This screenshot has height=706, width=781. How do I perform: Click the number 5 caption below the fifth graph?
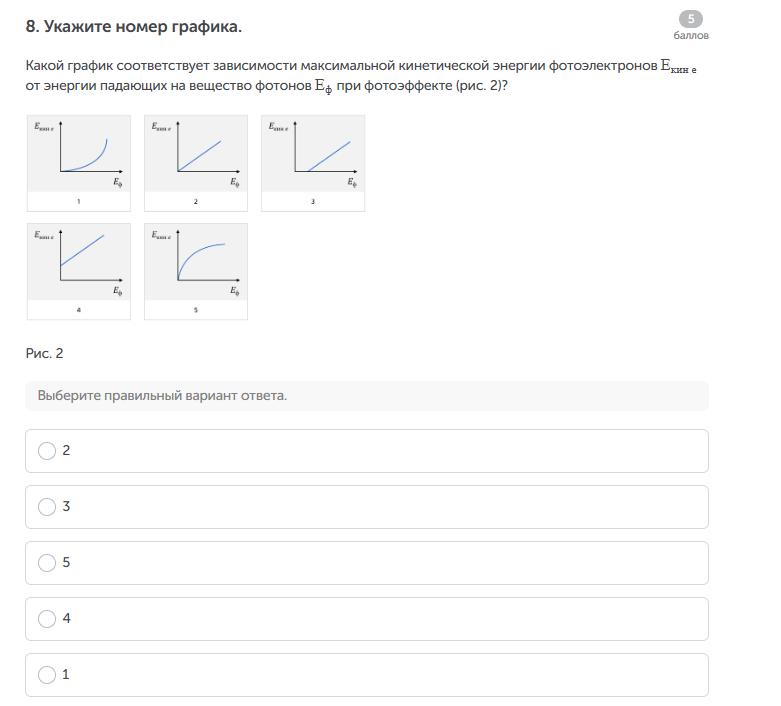(x=196, y=310)
